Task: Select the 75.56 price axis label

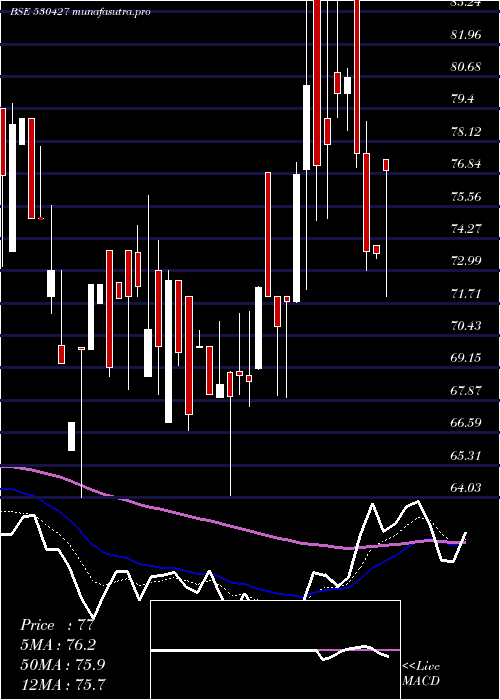Action: point(466,196)
